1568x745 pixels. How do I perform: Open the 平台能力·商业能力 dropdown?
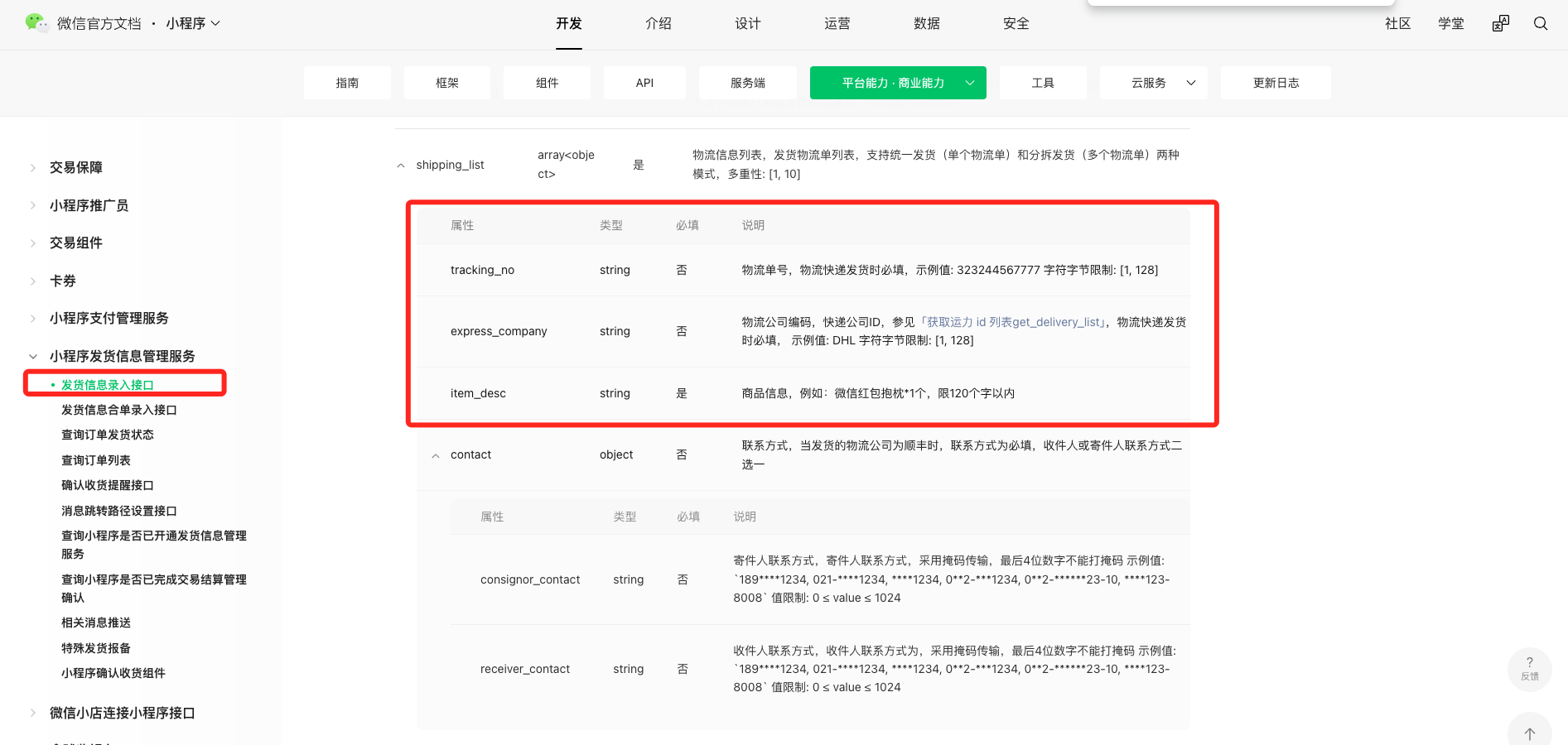(x=898, y=83)
